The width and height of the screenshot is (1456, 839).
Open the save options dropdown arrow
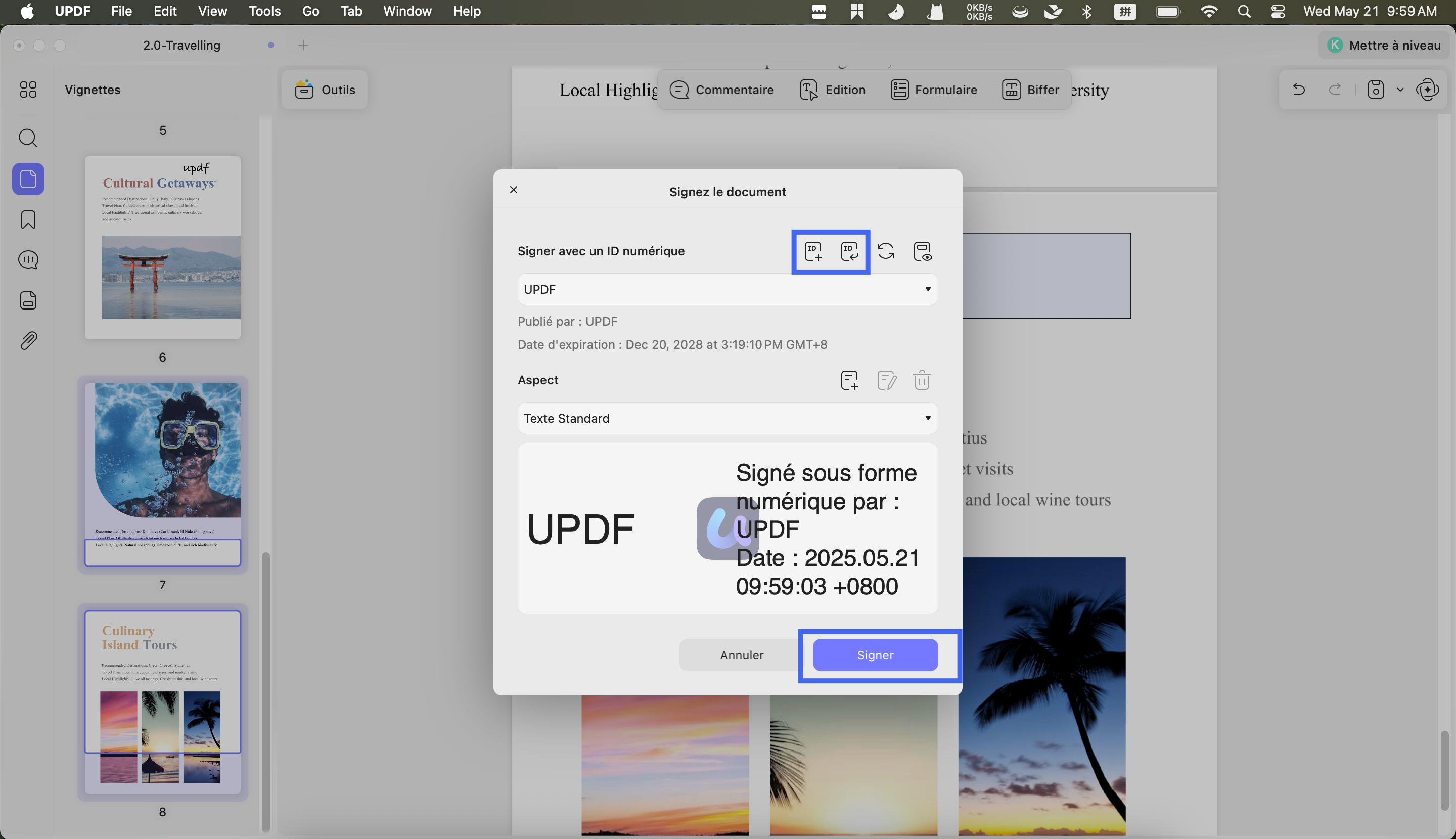coord(1400,90)
